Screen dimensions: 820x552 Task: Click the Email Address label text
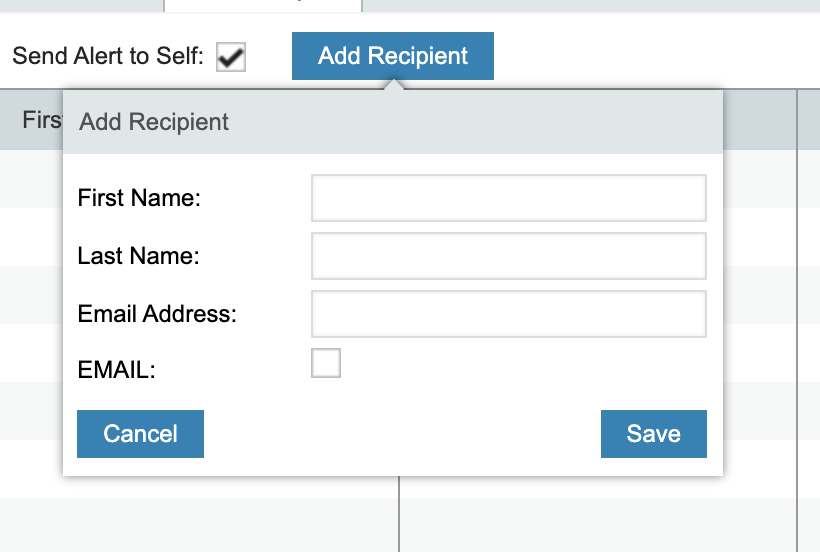click(x=157, y=314)
